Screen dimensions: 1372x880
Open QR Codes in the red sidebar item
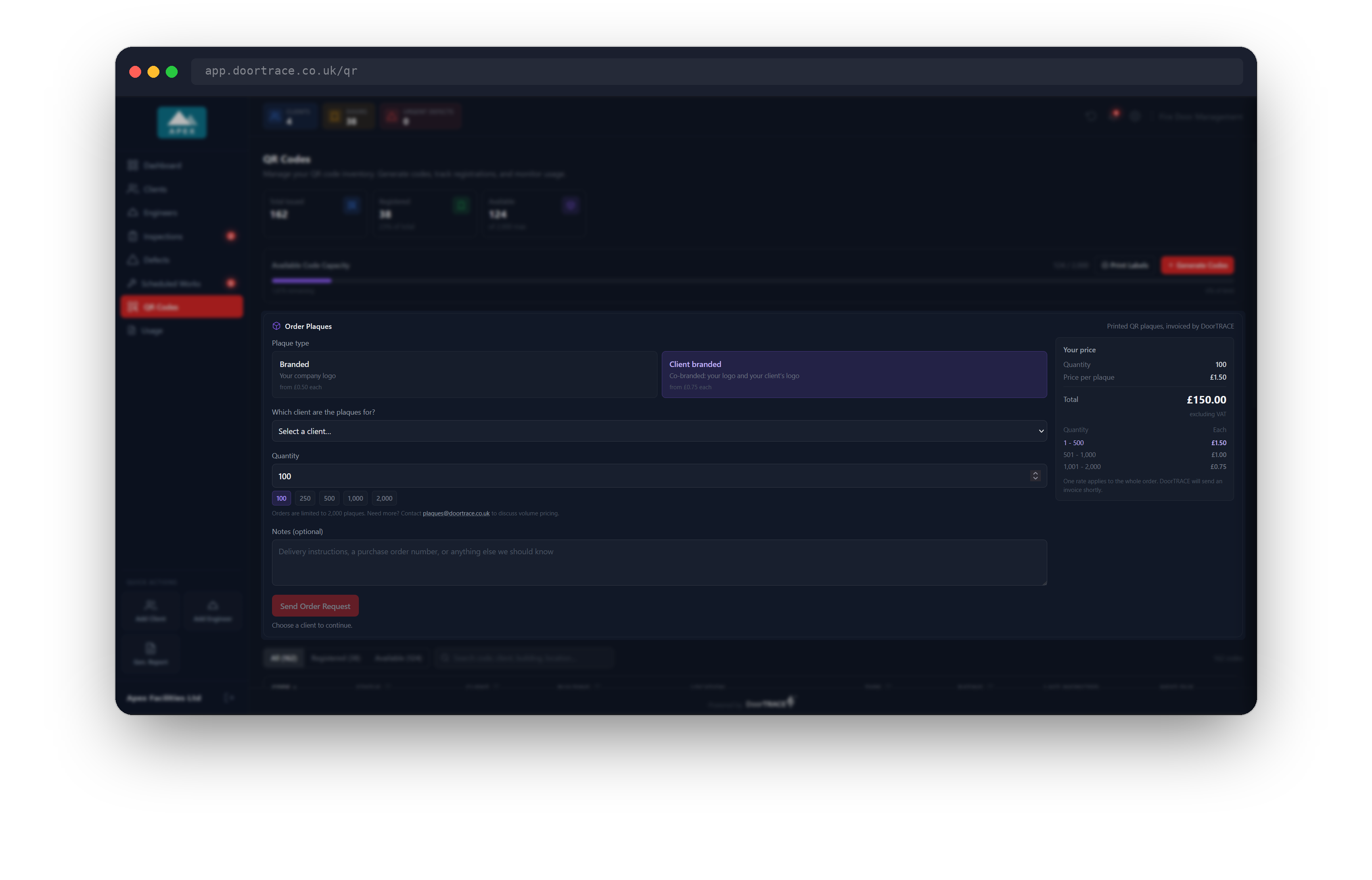pos(182,307)
